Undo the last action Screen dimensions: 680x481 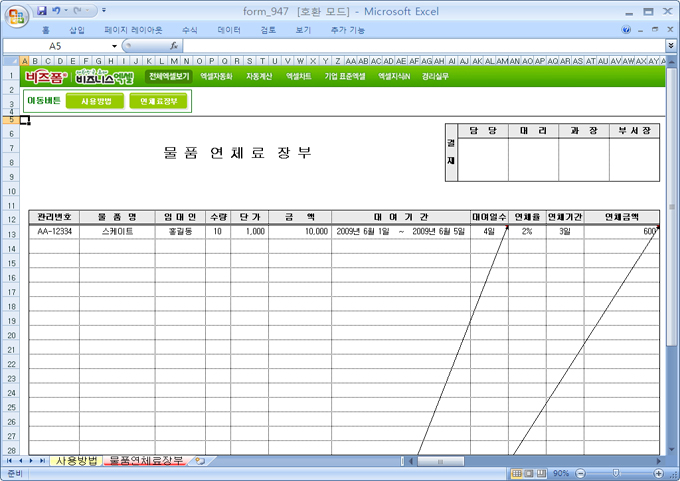point(56,10)
